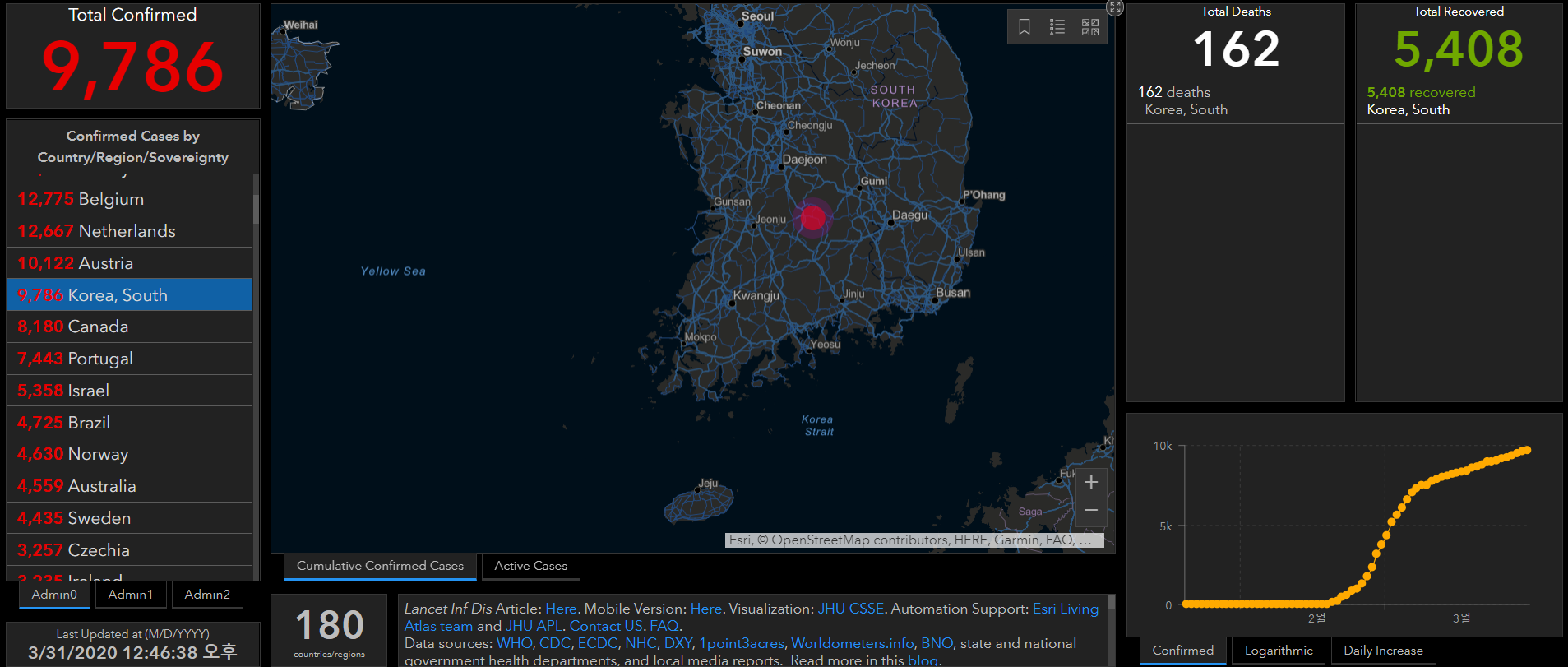Viewport: 1568px width, 667px height.
Task: Select the Admin1 tab
Action: point(131,595)
